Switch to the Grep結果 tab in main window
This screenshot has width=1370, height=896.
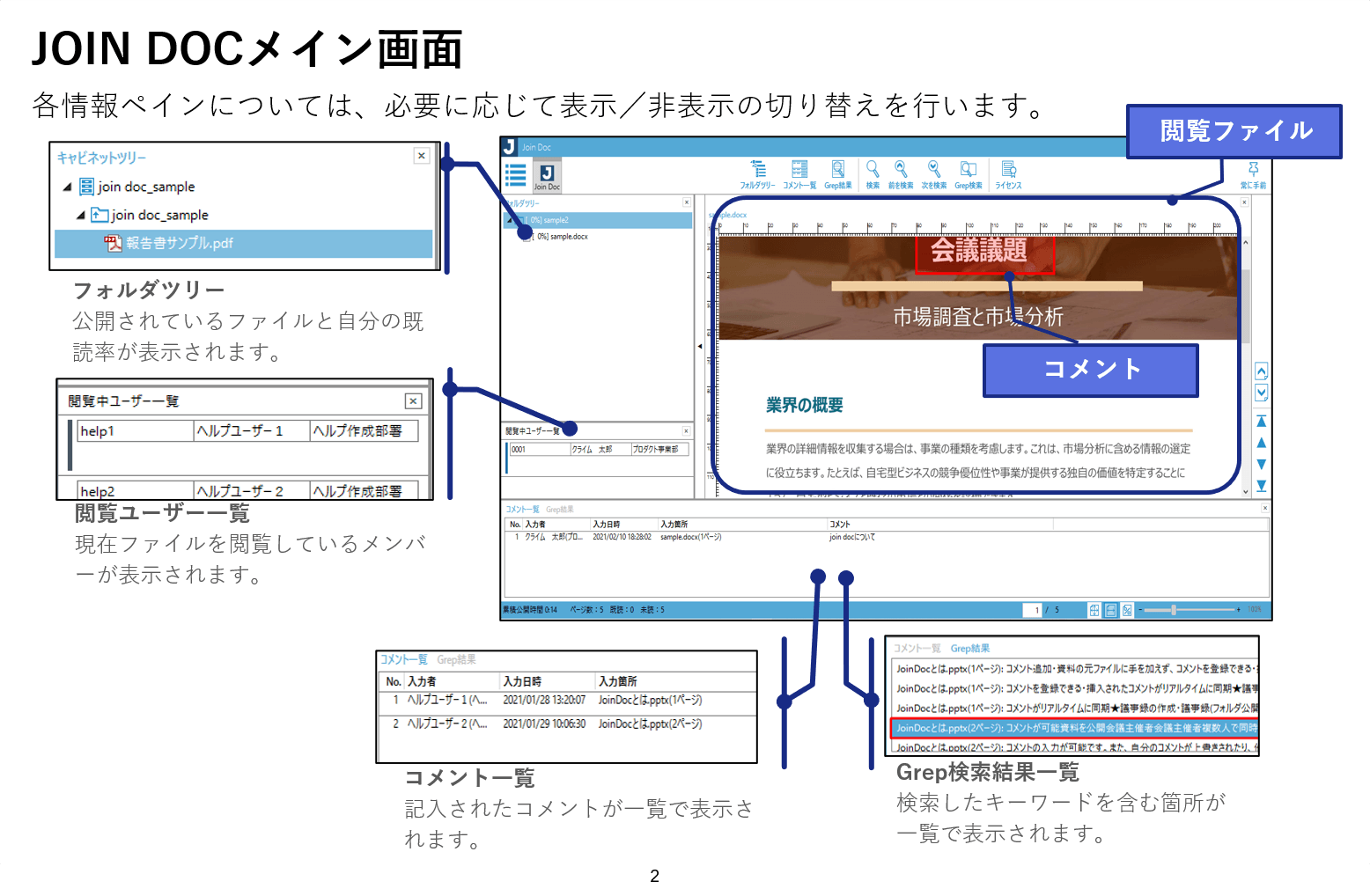pos(559,510)
